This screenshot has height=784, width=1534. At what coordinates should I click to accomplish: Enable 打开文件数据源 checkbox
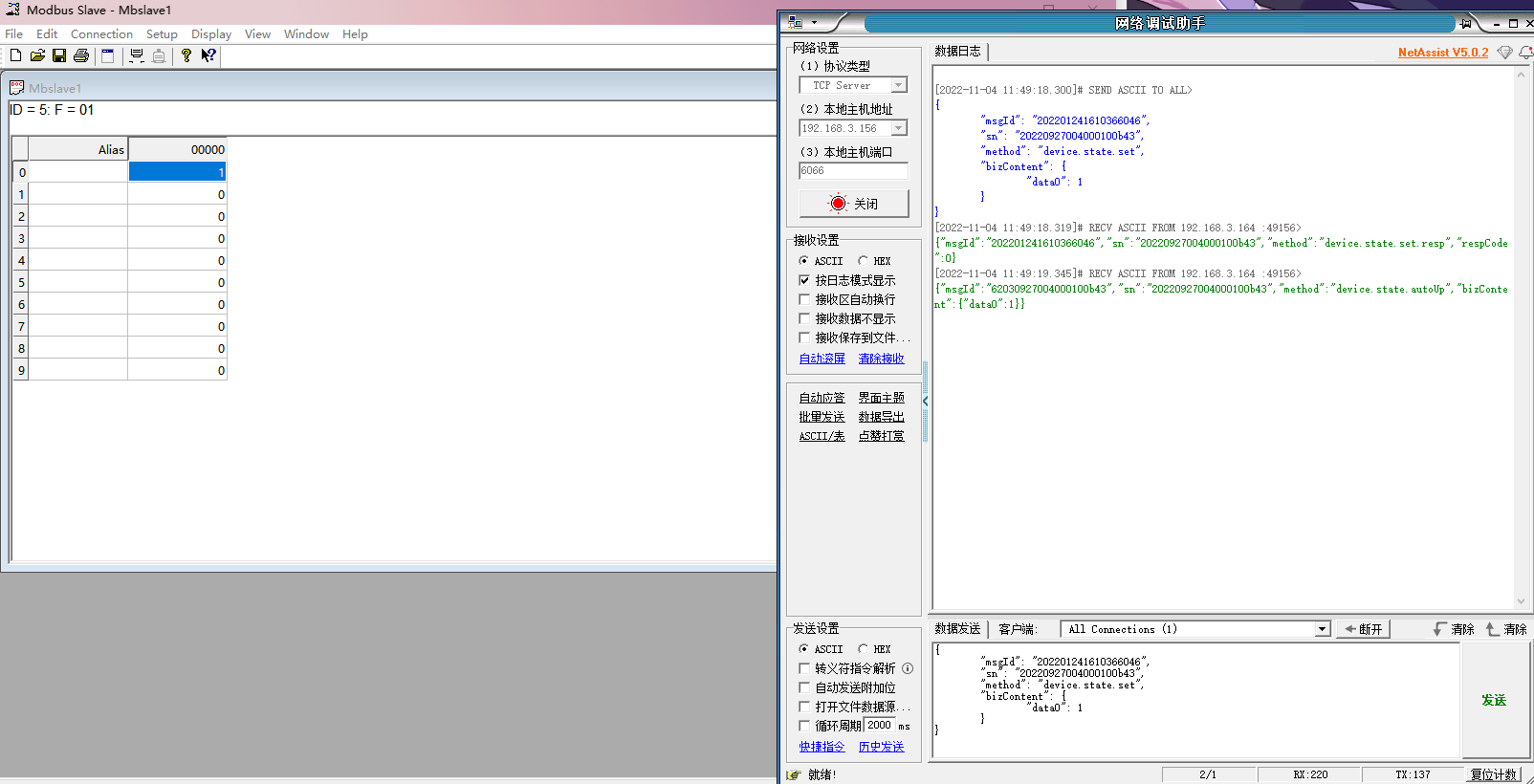pyautogui.click(x=804, y=707)
